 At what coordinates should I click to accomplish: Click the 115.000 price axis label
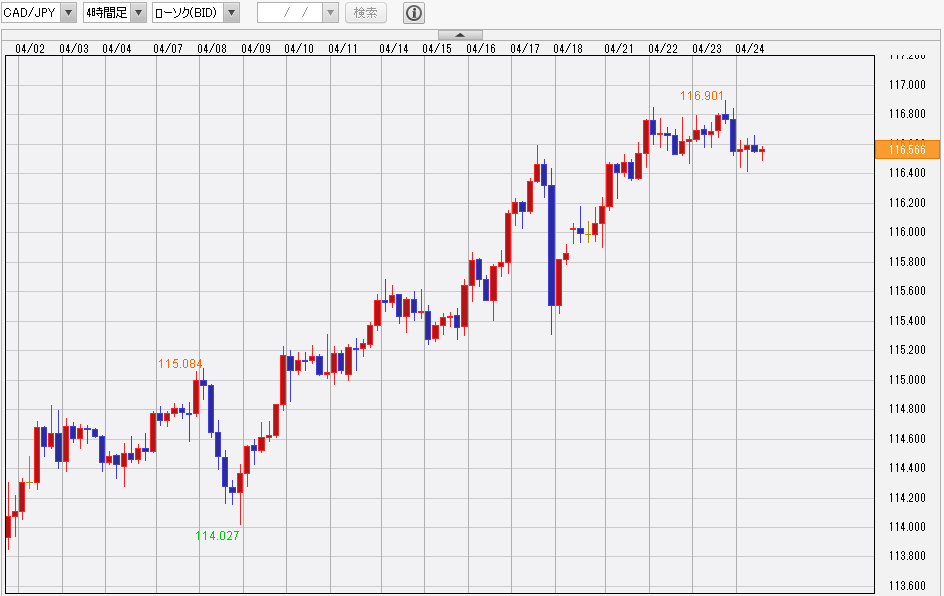[x=907, y=380]
